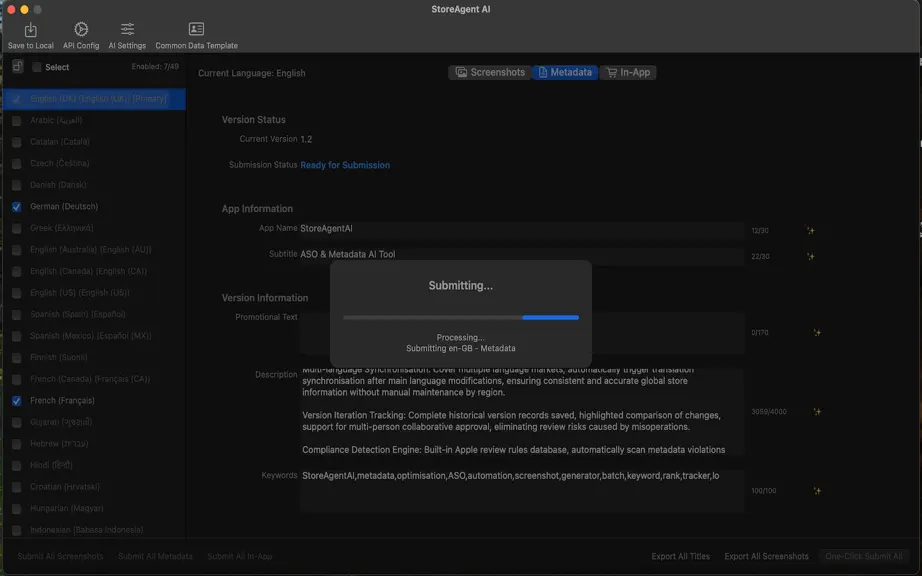
Task: Click Export All Screenshots button
Action: point(766,556)
